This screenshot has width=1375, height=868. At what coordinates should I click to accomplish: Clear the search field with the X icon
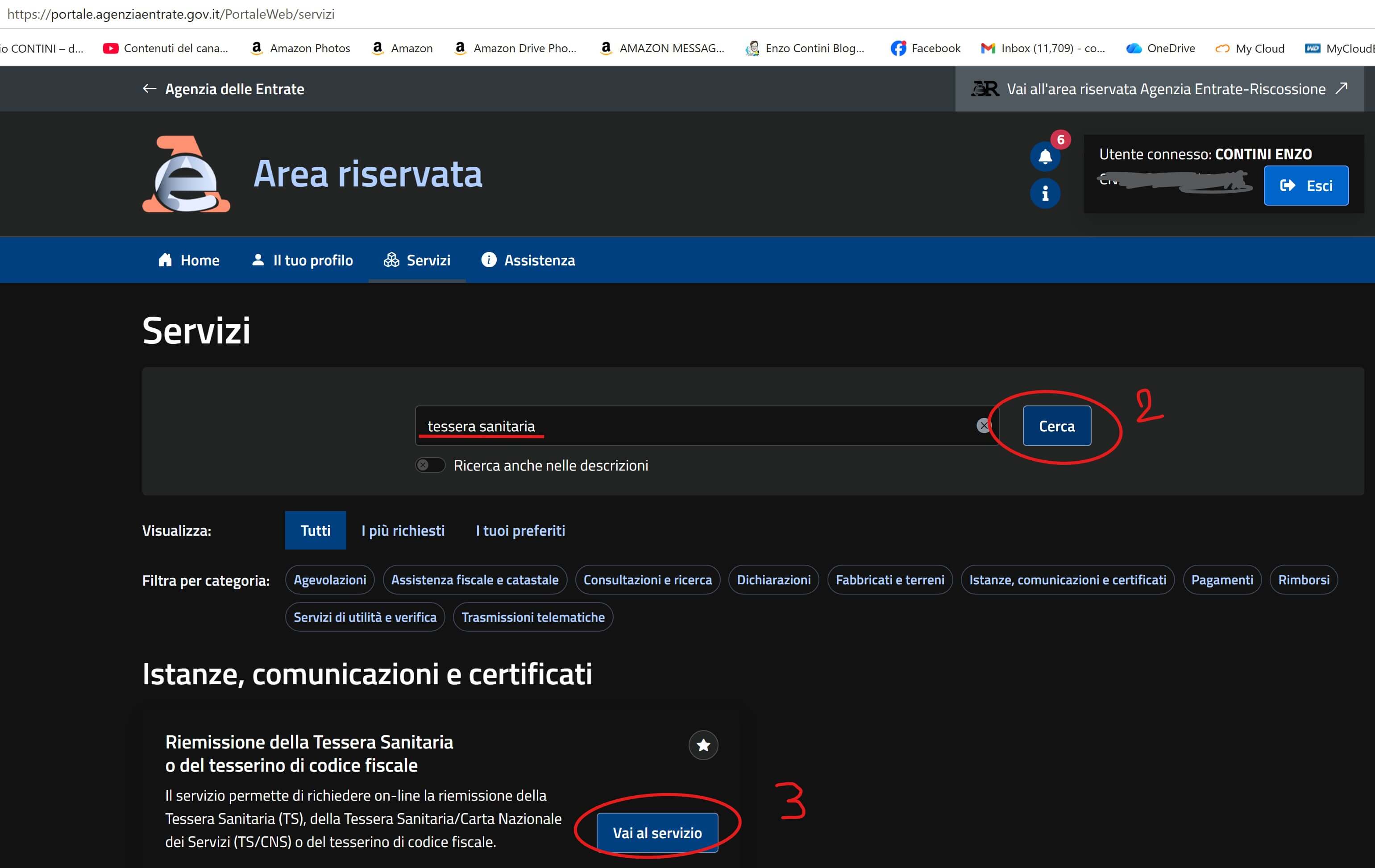point(983,426)
